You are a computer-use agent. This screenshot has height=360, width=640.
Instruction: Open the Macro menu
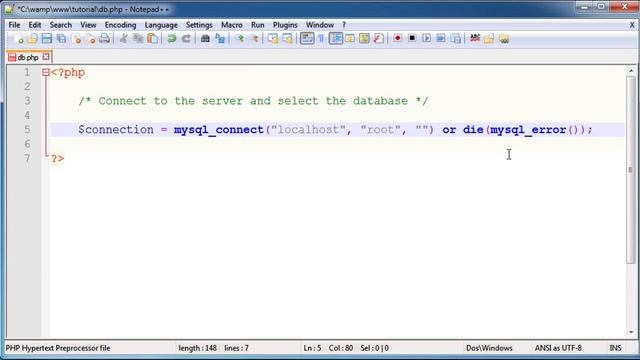pyautogui.click(x=232, y=25)
